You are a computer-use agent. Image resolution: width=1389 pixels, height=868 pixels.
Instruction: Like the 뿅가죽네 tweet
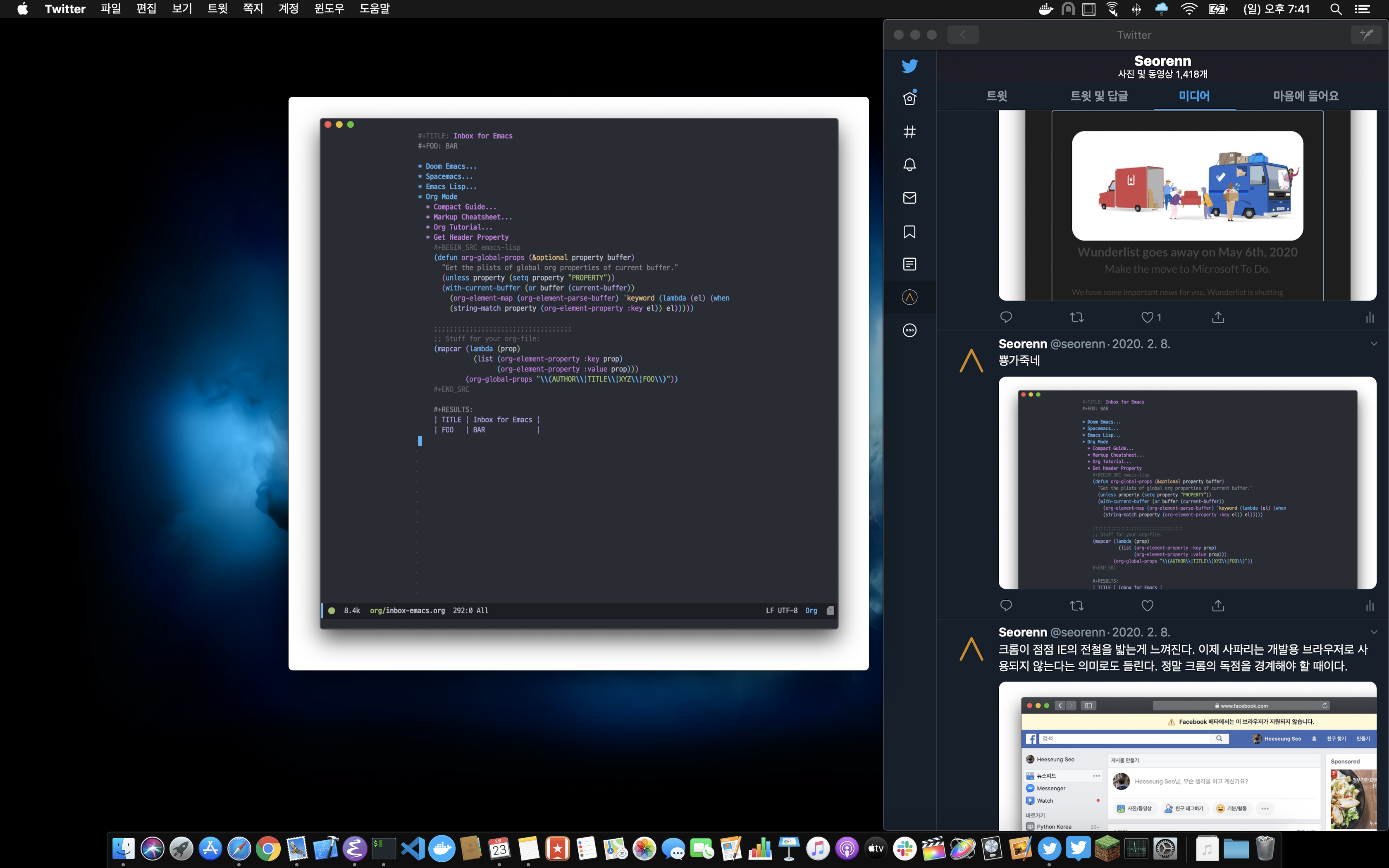(1147, 605)
